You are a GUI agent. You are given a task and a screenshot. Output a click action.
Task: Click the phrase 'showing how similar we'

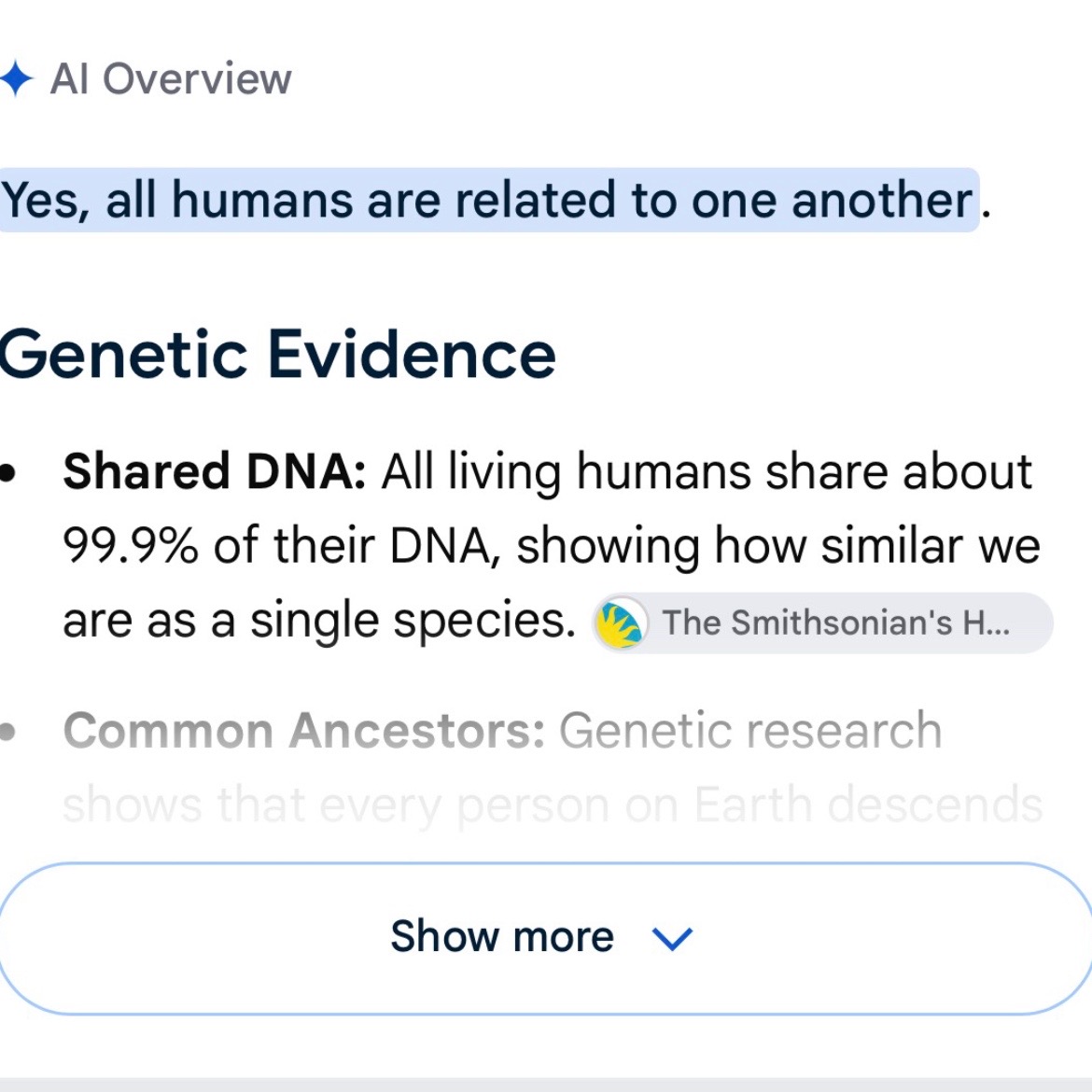click(778, 546)
